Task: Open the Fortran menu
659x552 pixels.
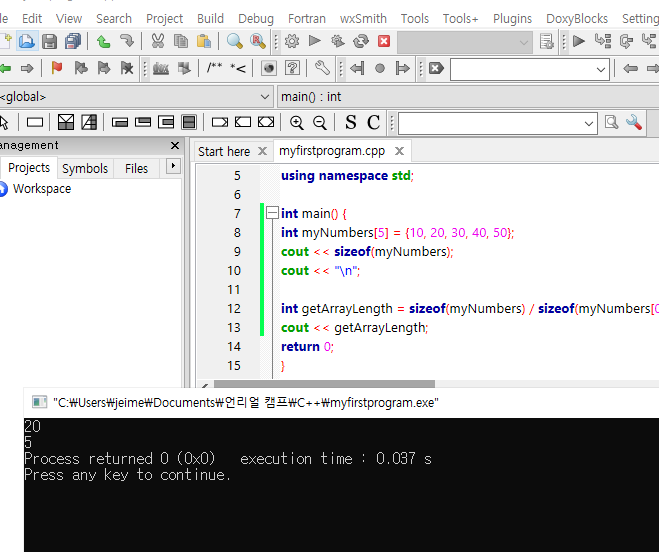Action: [x=307, y=18]
